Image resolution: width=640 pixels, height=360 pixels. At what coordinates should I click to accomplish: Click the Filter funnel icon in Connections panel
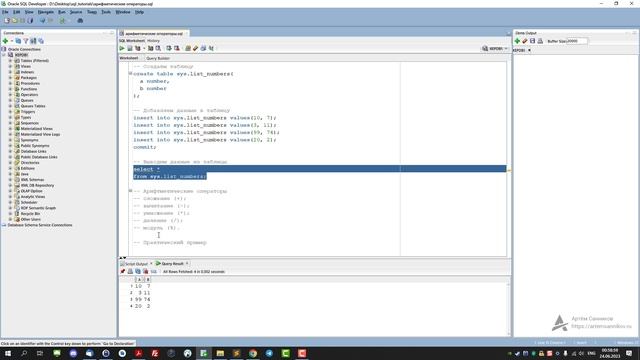pos(26,41)
